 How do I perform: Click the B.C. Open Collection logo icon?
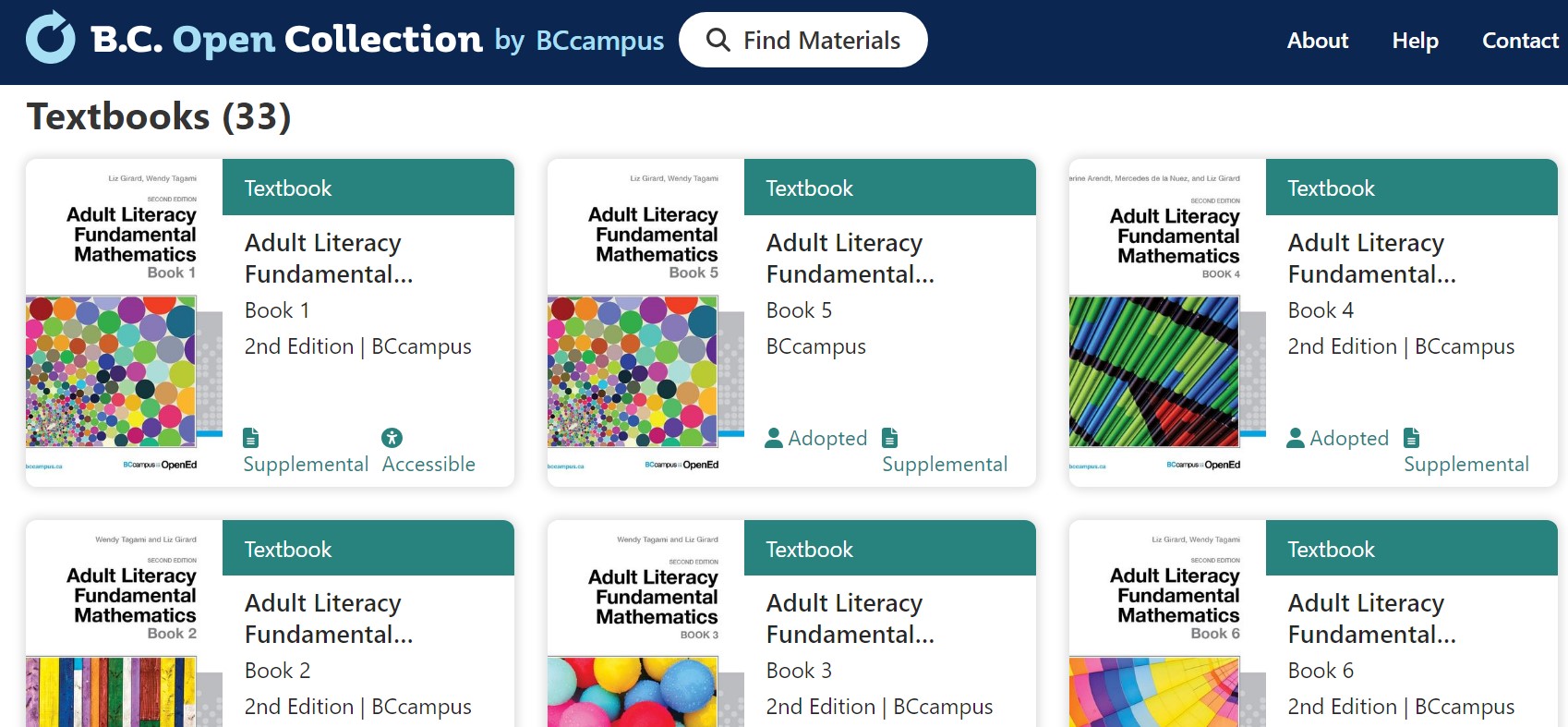pyautogui.click(x=51, y=38)
